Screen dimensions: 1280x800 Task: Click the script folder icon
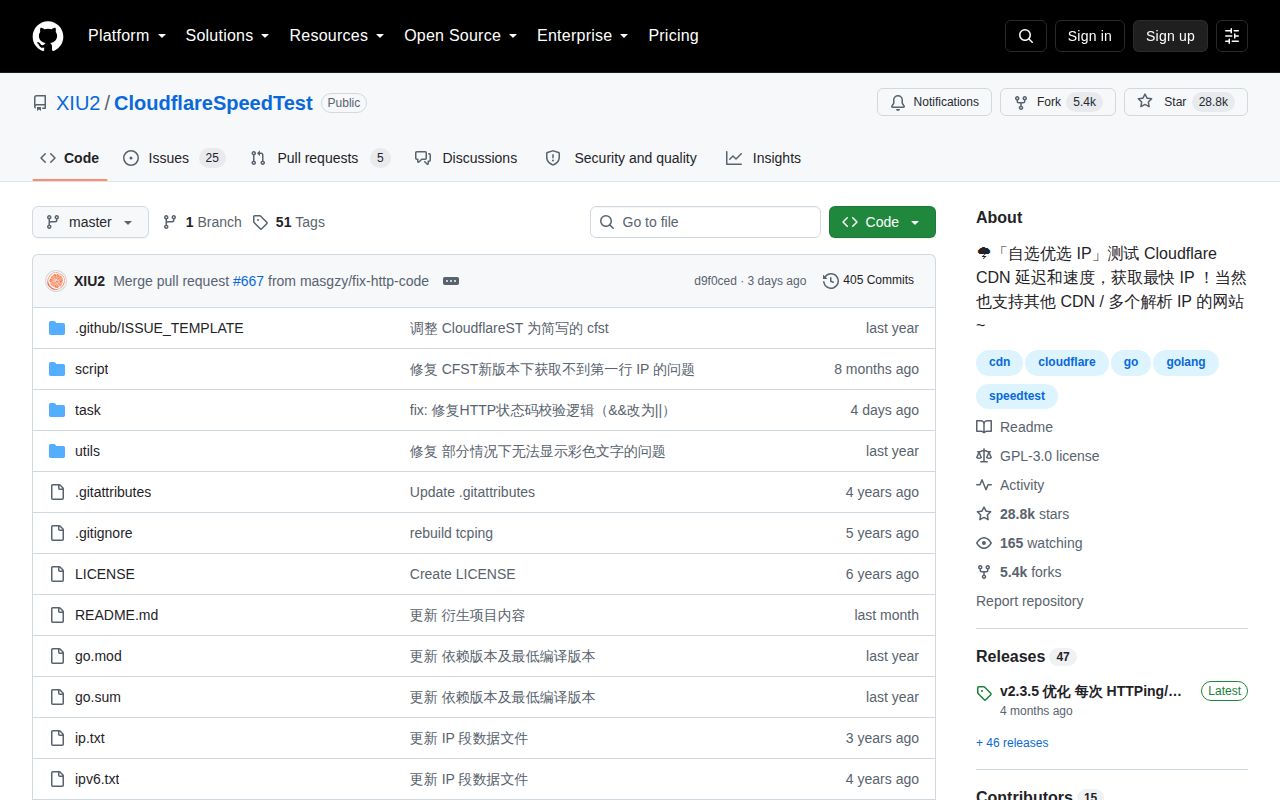(57, 369)
